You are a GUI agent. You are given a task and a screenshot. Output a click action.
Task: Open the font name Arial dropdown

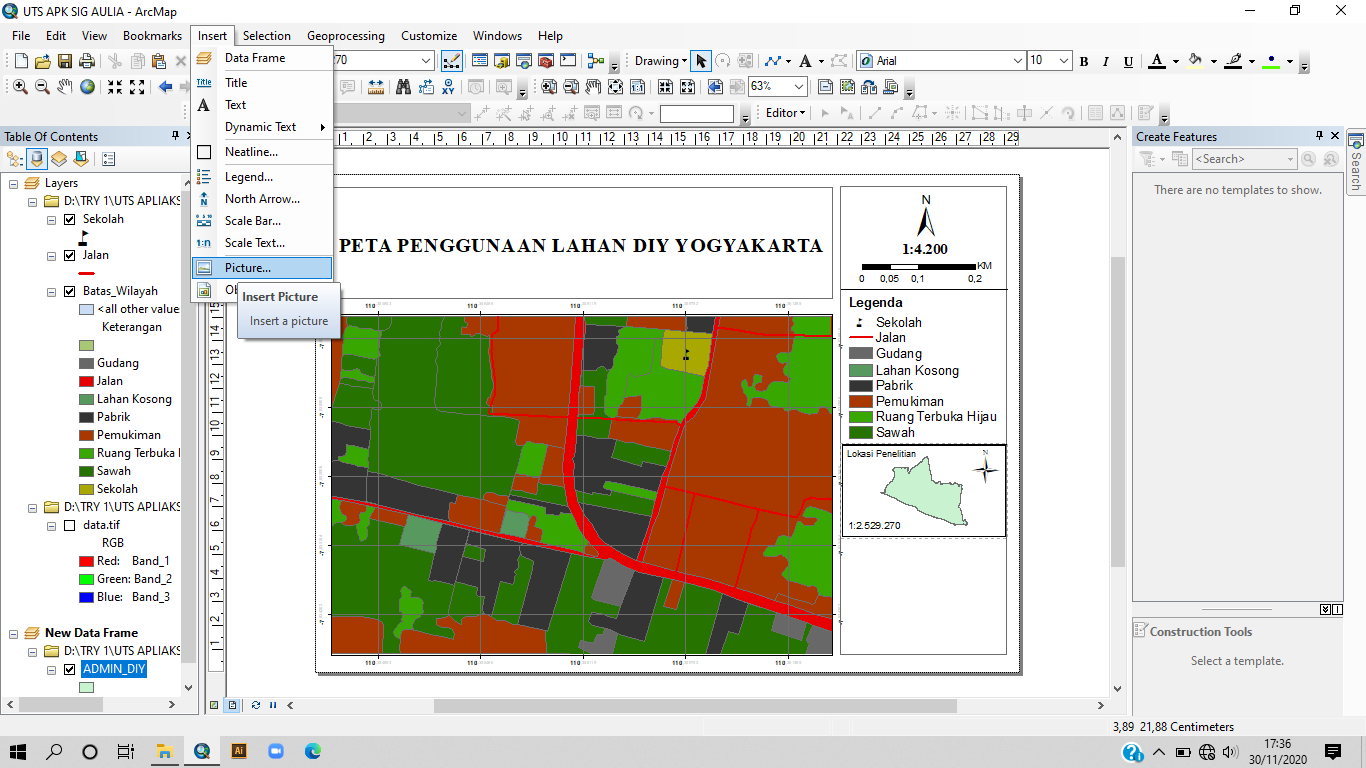[1018, 61]
